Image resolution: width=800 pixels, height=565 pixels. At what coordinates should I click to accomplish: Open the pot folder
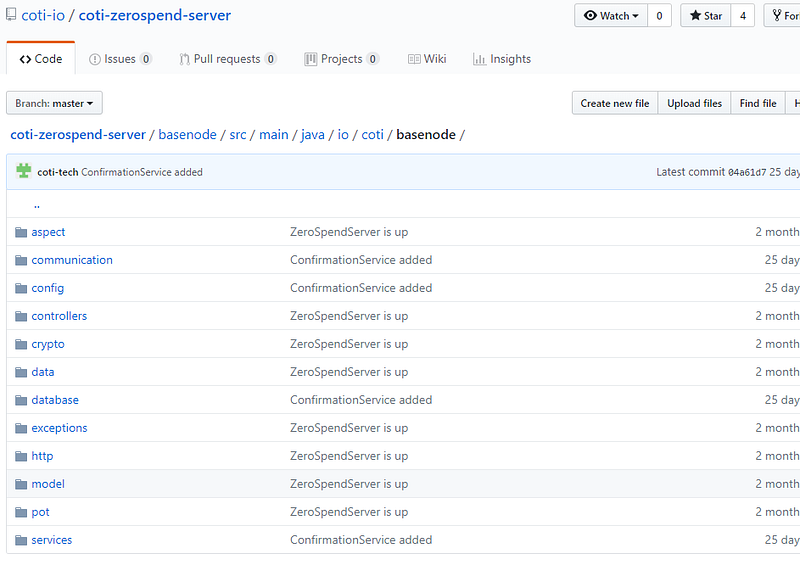point(40,512)
